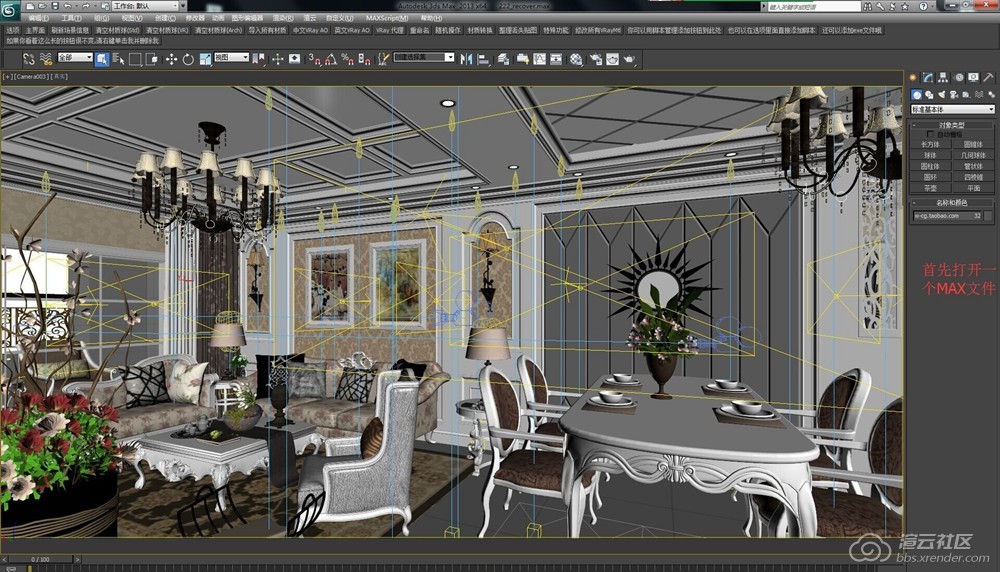Open the 编辑(E) menu
1000x572 pixels.
click(38, 18)
